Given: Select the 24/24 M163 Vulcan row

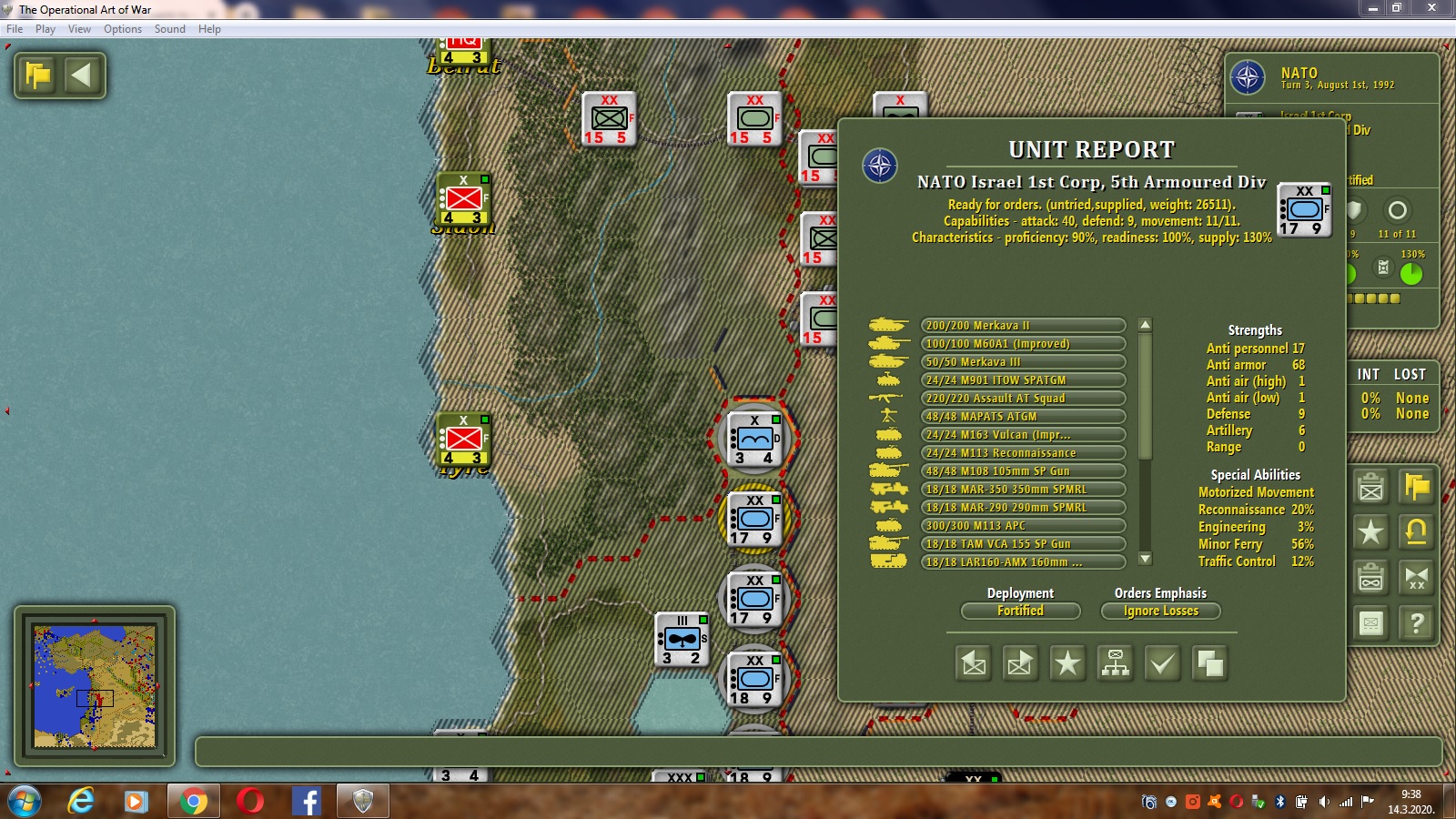Looking at the screenshot, I should tap(1023, 434).
